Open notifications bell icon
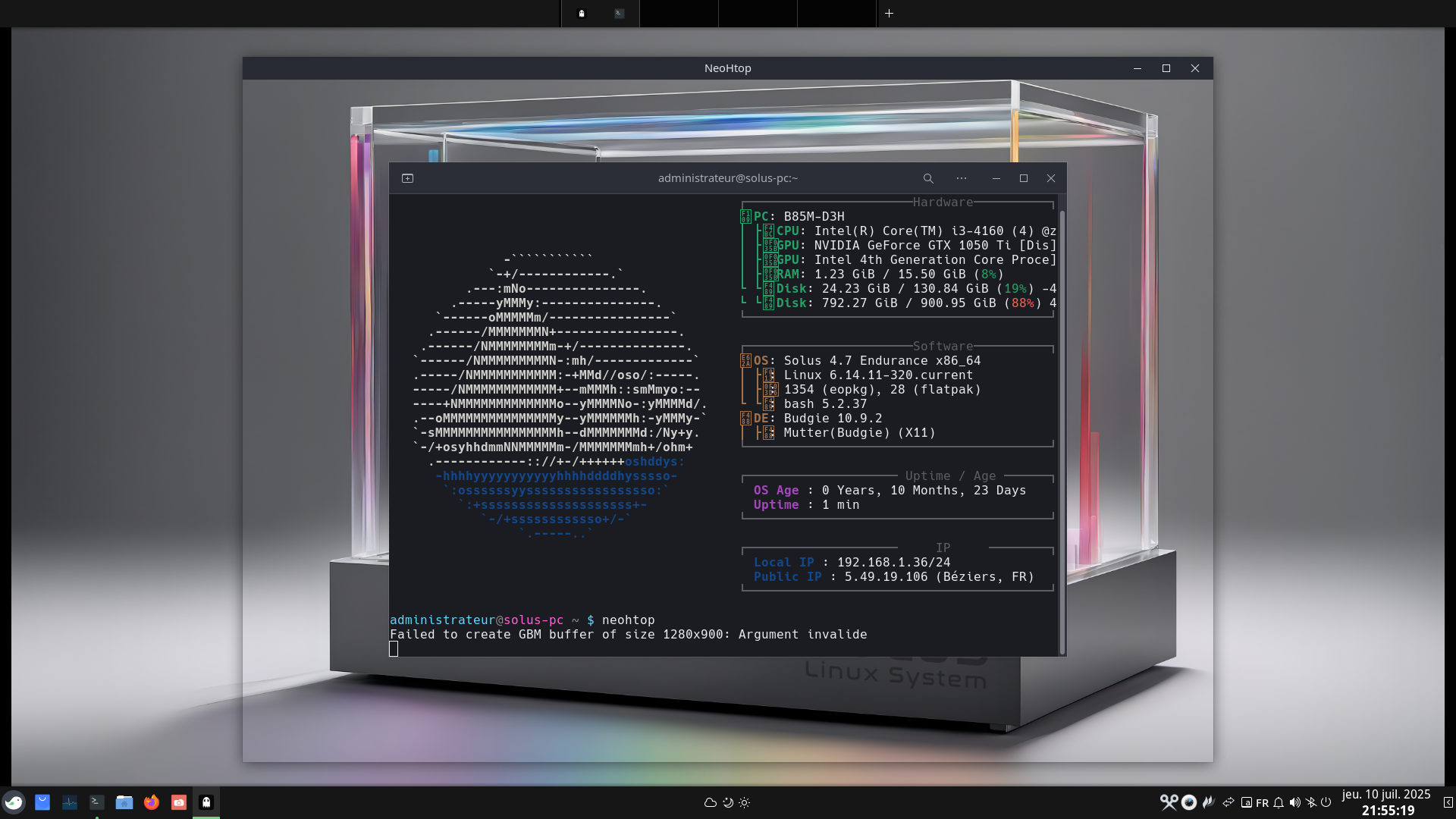Viewport: 1456px width, 819px height. (1279, 802)
